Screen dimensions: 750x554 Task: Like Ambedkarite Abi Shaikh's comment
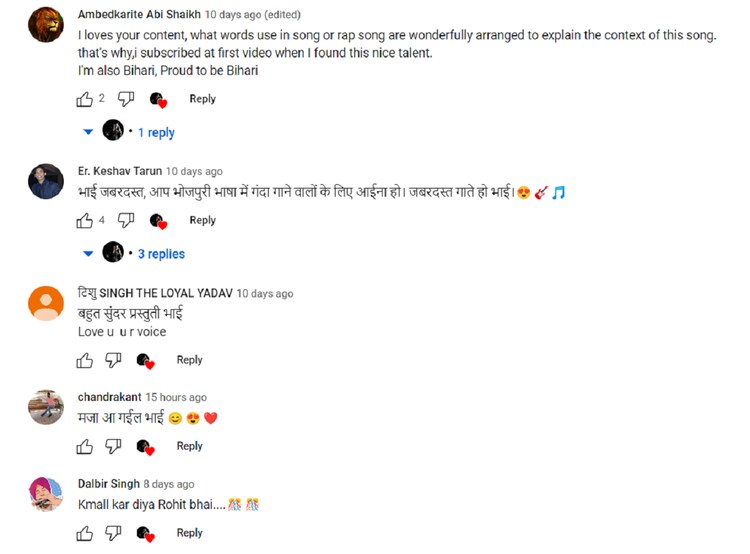click(x=85, y=99)
